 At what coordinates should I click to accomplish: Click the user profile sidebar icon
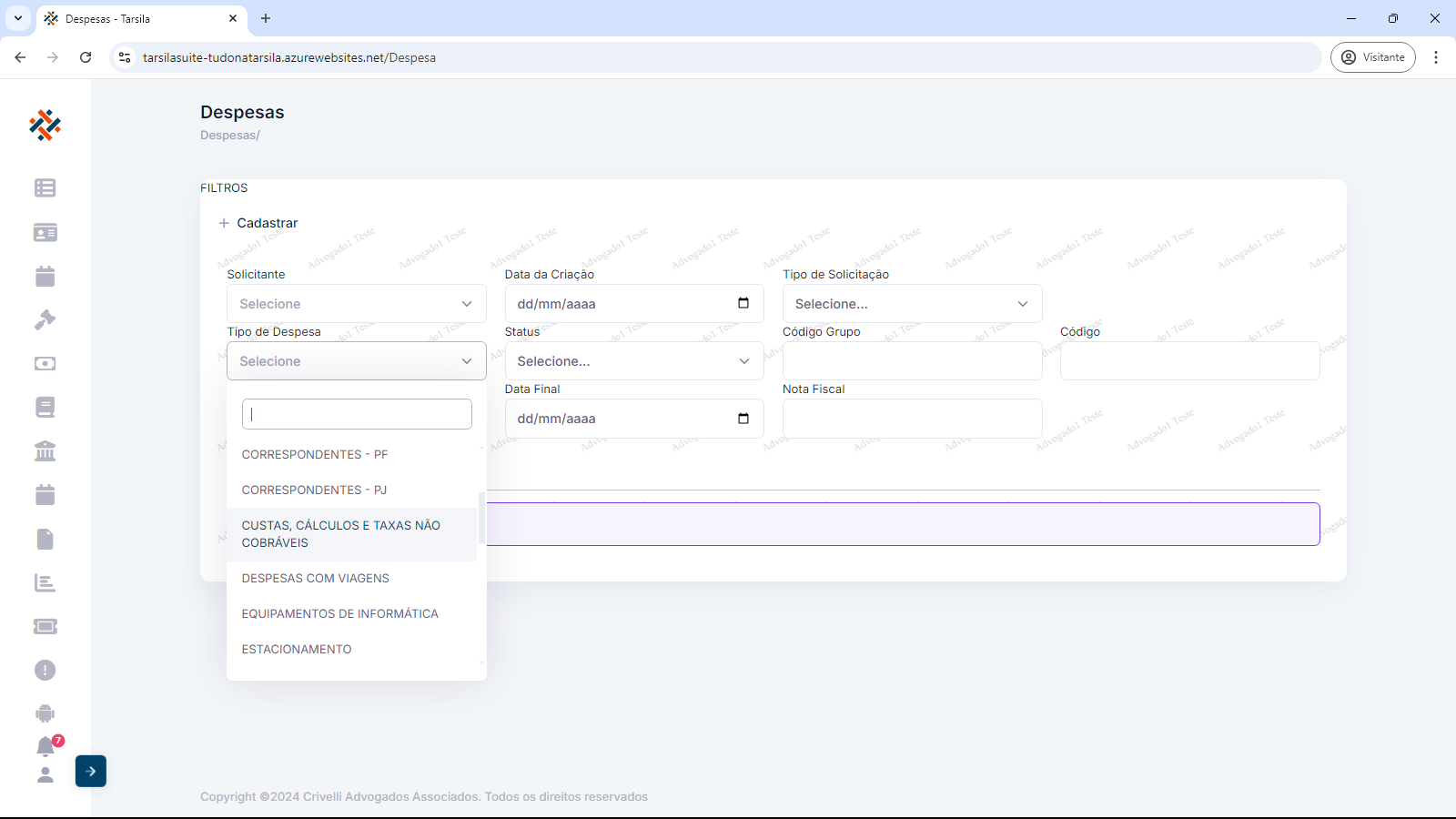click(45, 774)
